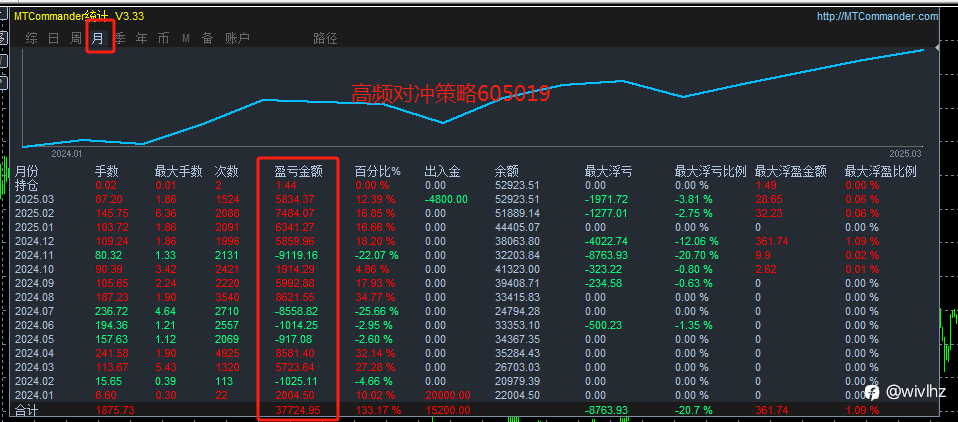Select the 2024.06 month row
The width and height of the screenshot is (958, 422).
32,325
